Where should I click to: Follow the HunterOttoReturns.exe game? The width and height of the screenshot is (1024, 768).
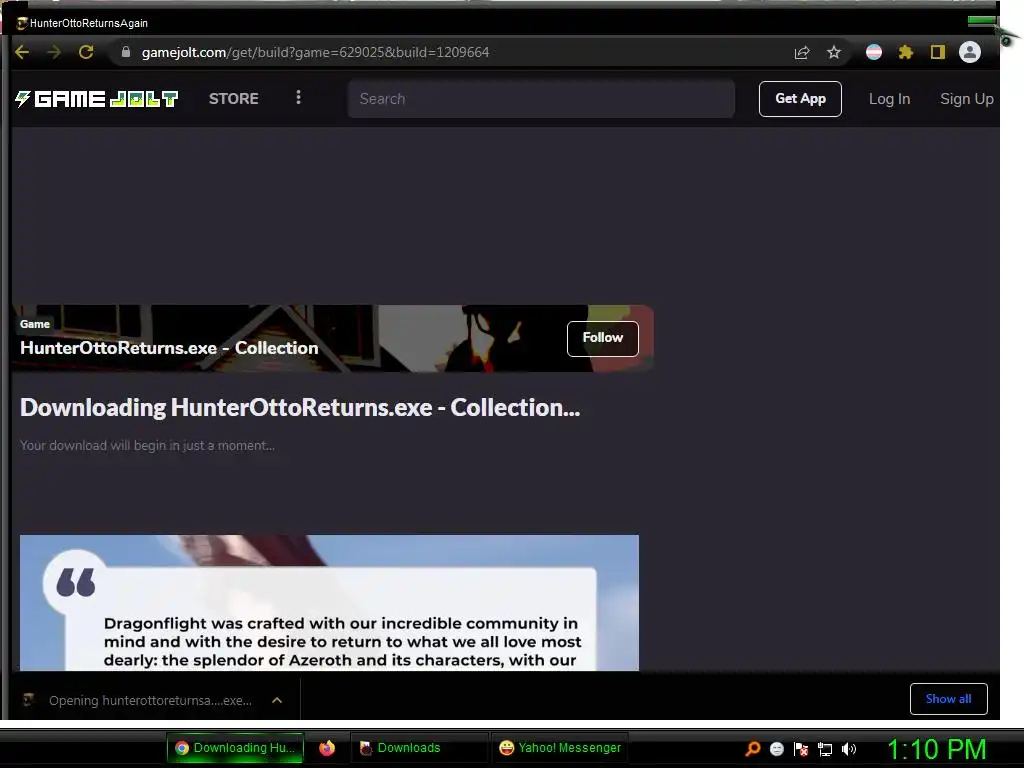coord(602,338)
